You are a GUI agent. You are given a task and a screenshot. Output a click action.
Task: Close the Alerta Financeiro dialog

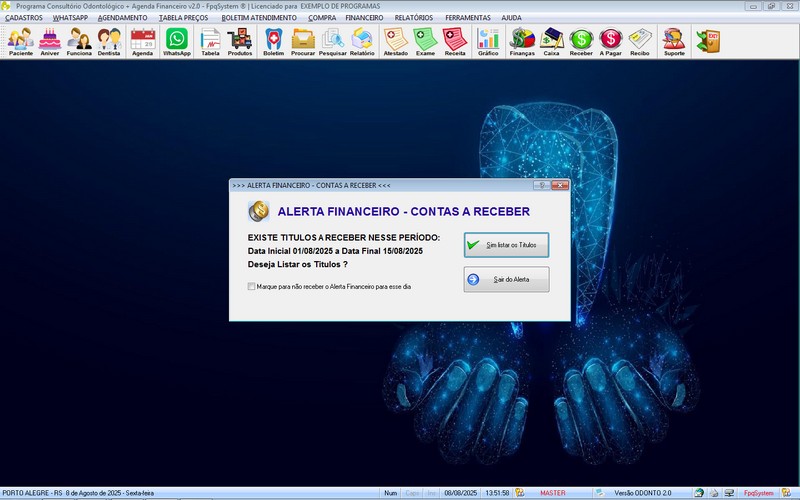(x=560, y=185)
